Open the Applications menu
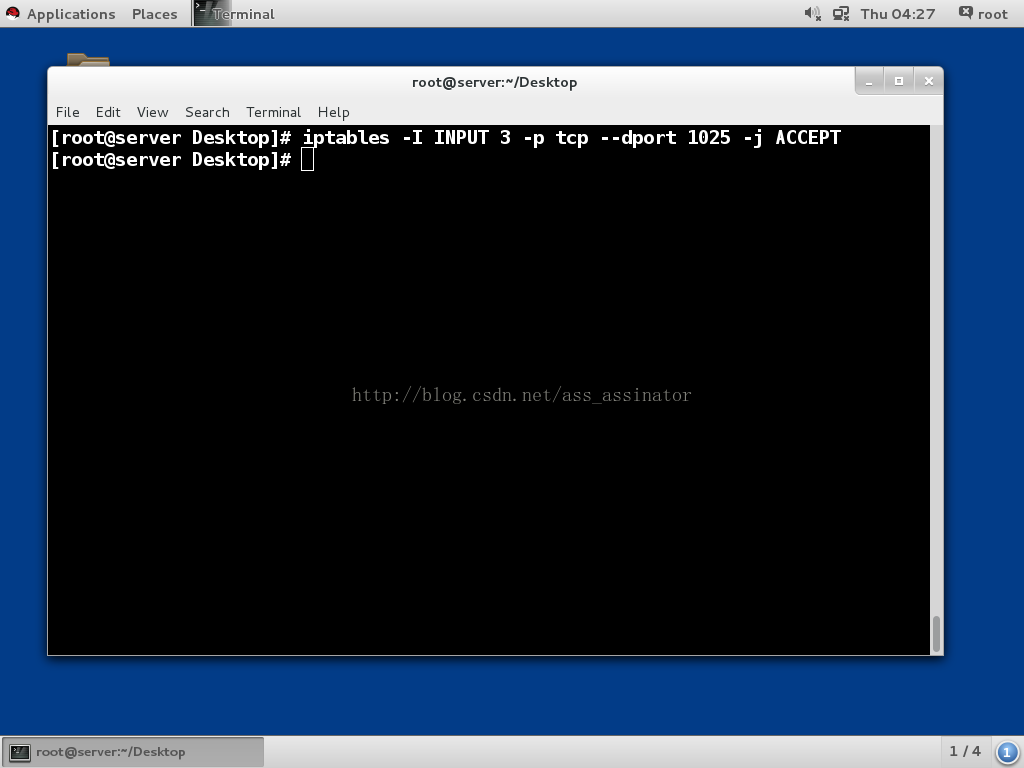Screen dimensions: 1024x768 pos(71,14)
